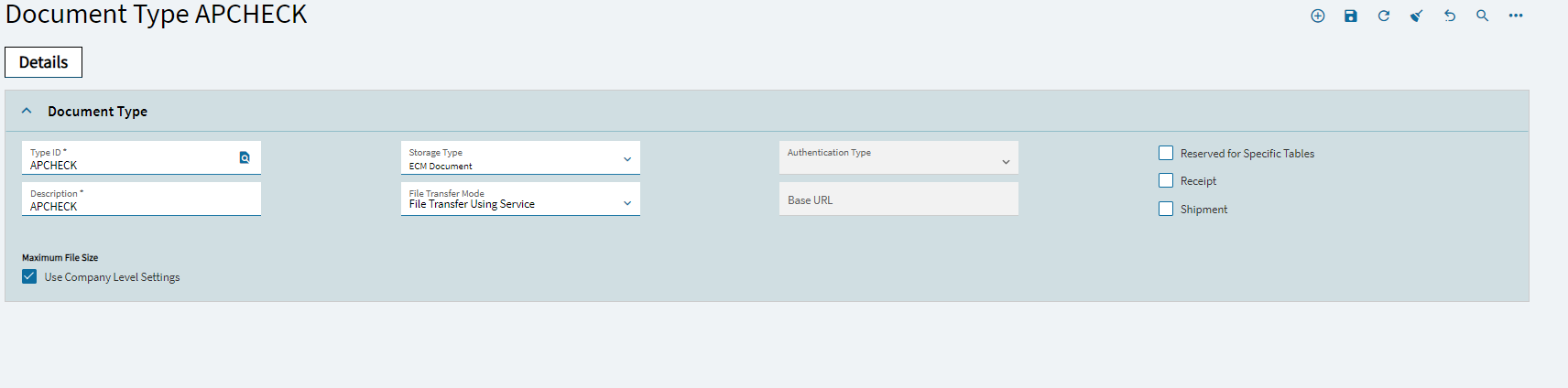Click the Base URL field
The width and height of the screenshot is (1568, 388).
pyautogui.click(x=898, y=199)
